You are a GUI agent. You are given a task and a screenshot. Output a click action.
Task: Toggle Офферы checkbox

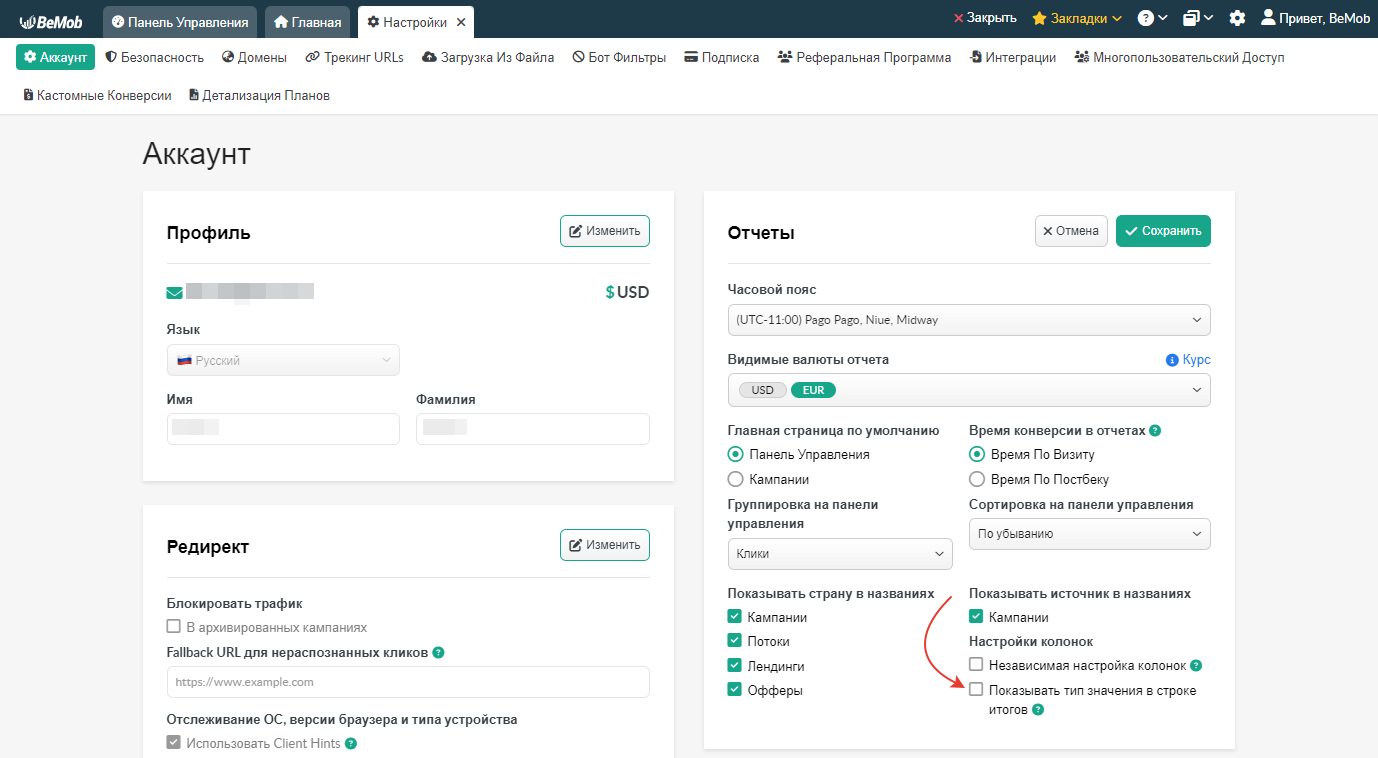point(734,690)
